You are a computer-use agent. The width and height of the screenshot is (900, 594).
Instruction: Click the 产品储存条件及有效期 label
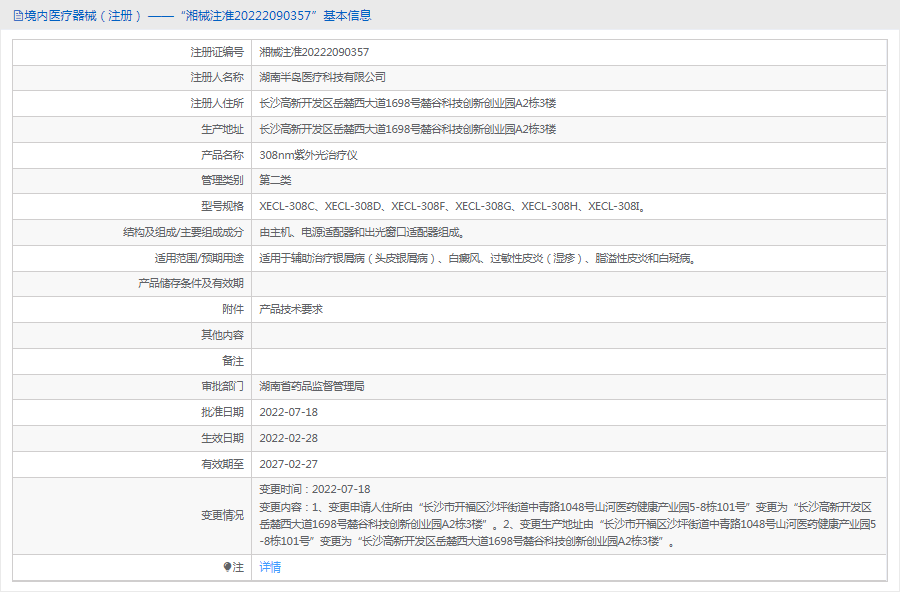(191, 284)
